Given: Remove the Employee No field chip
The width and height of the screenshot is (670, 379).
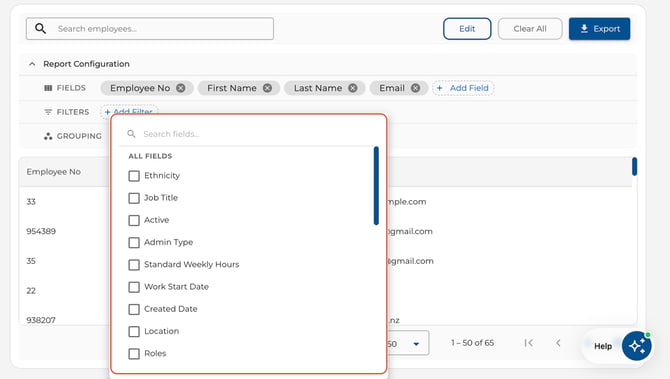Looking at the screenshot, I should (181, 88).
